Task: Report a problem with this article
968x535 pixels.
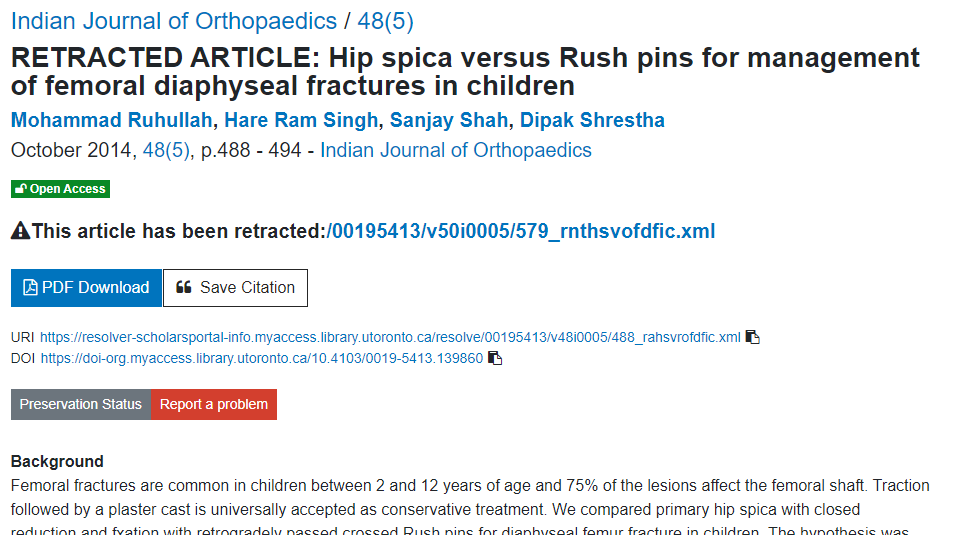Action: tap(214, 404)
